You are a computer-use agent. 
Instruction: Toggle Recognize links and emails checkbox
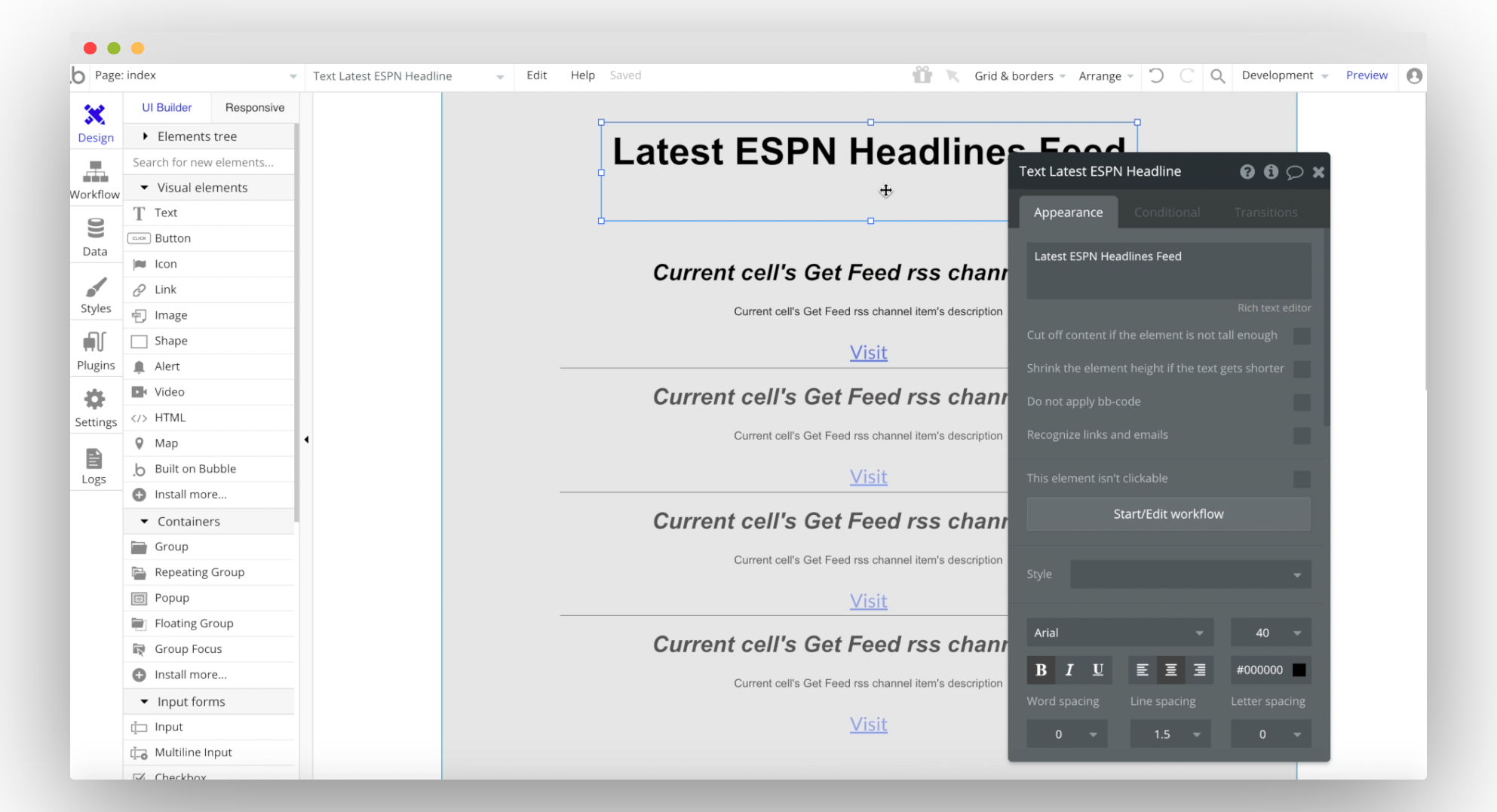click(x=1302, y=436)
